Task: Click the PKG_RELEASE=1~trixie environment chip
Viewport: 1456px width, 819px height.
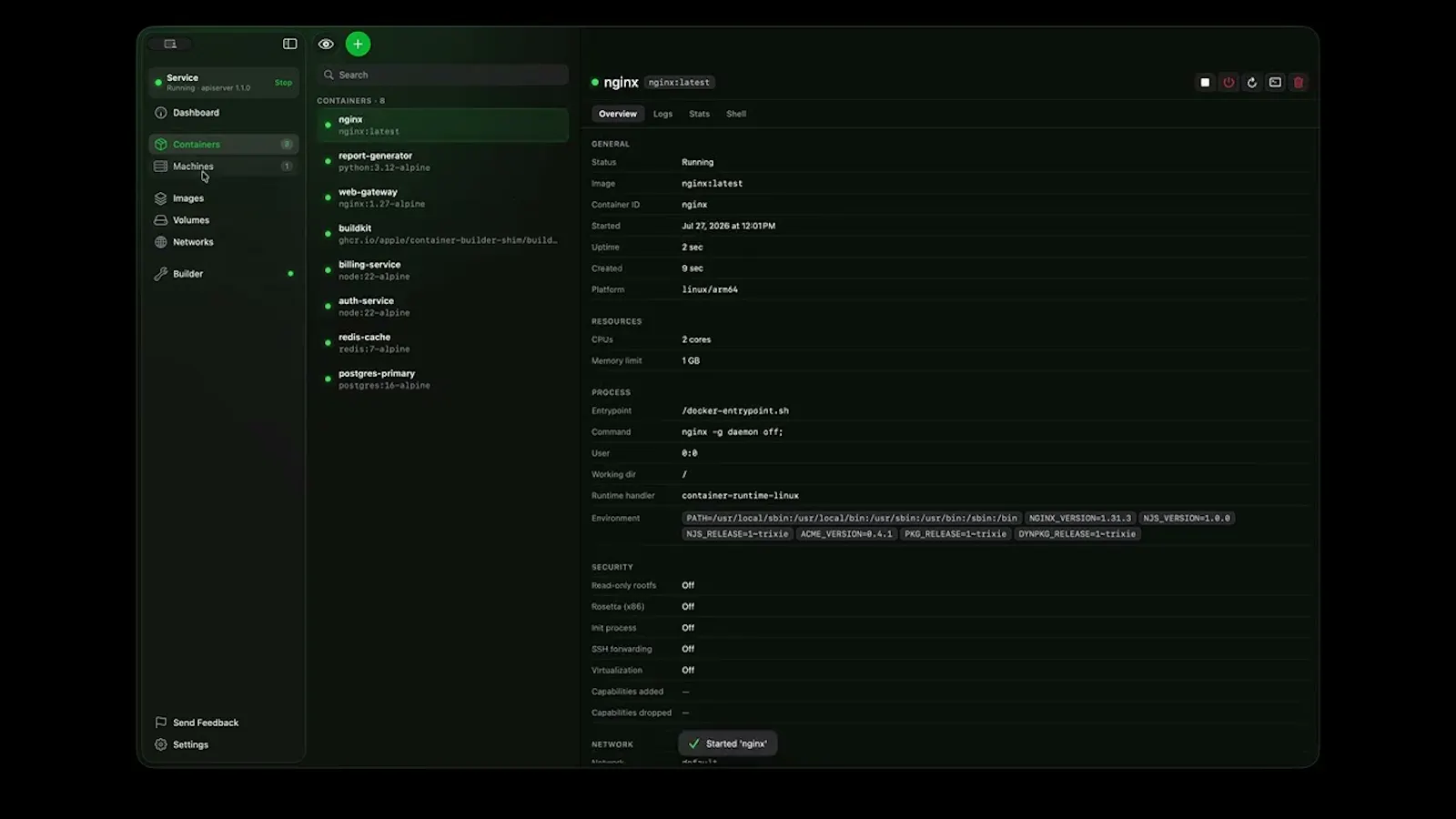Action: pyautogui.click(x=955, y=534)
